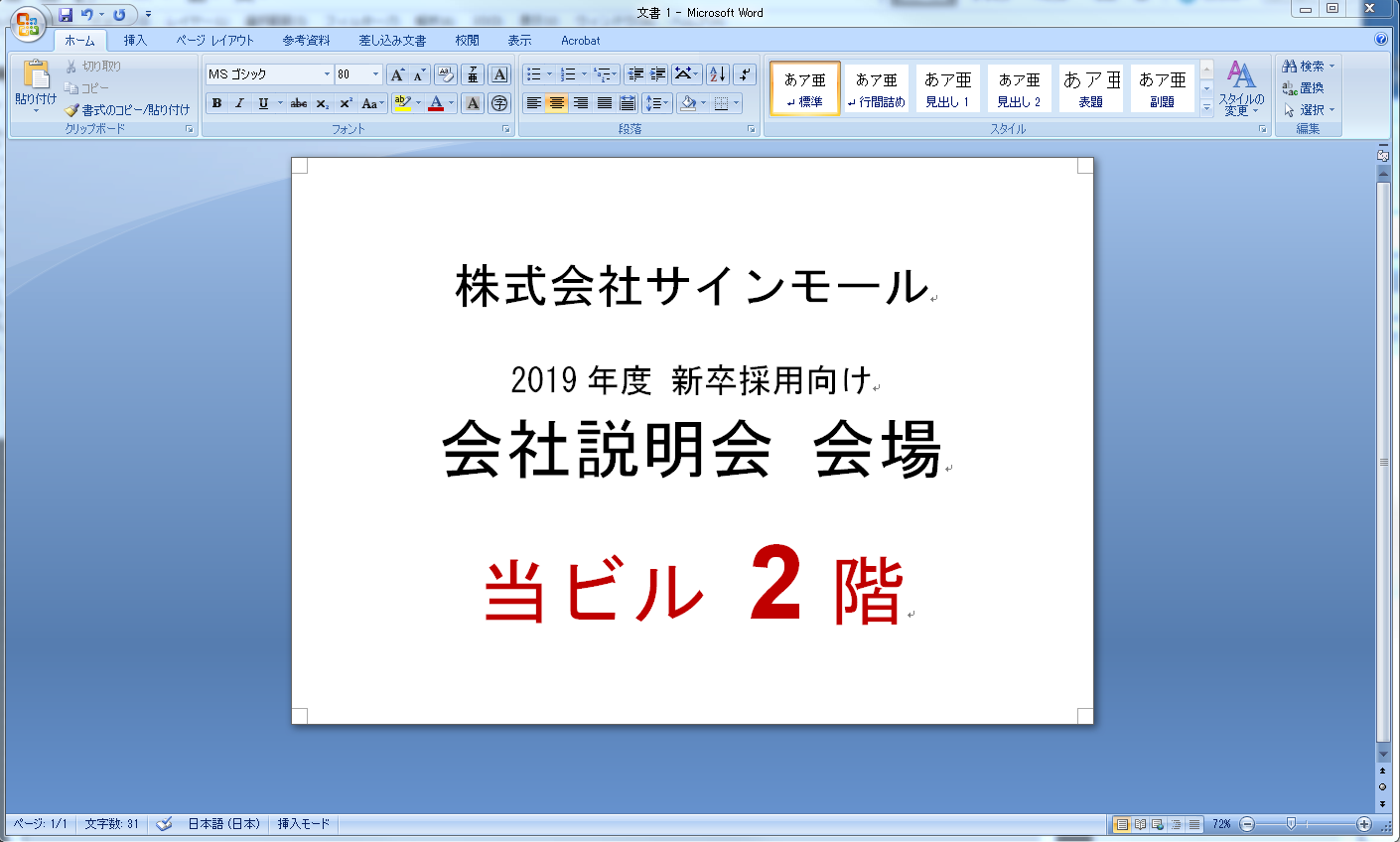Viewport: 1400px width, 842px height.
Task: Toggle Underline formatting
Action: point(262,103)
